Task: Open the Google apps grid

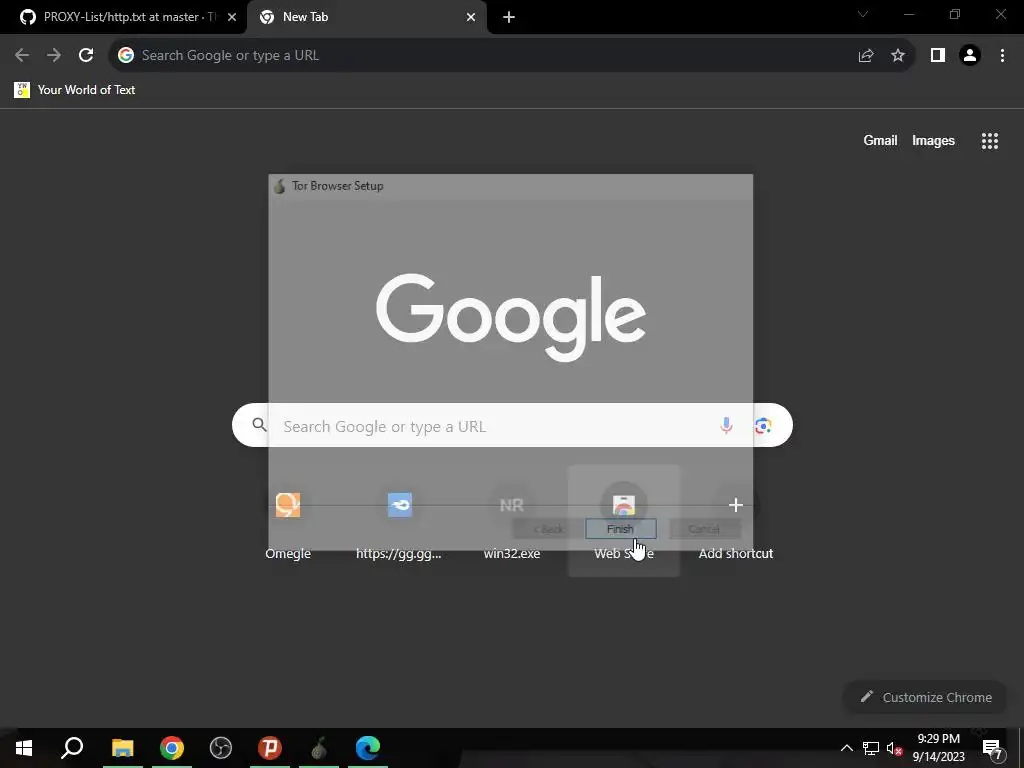Action: click(x=990, y=140)
